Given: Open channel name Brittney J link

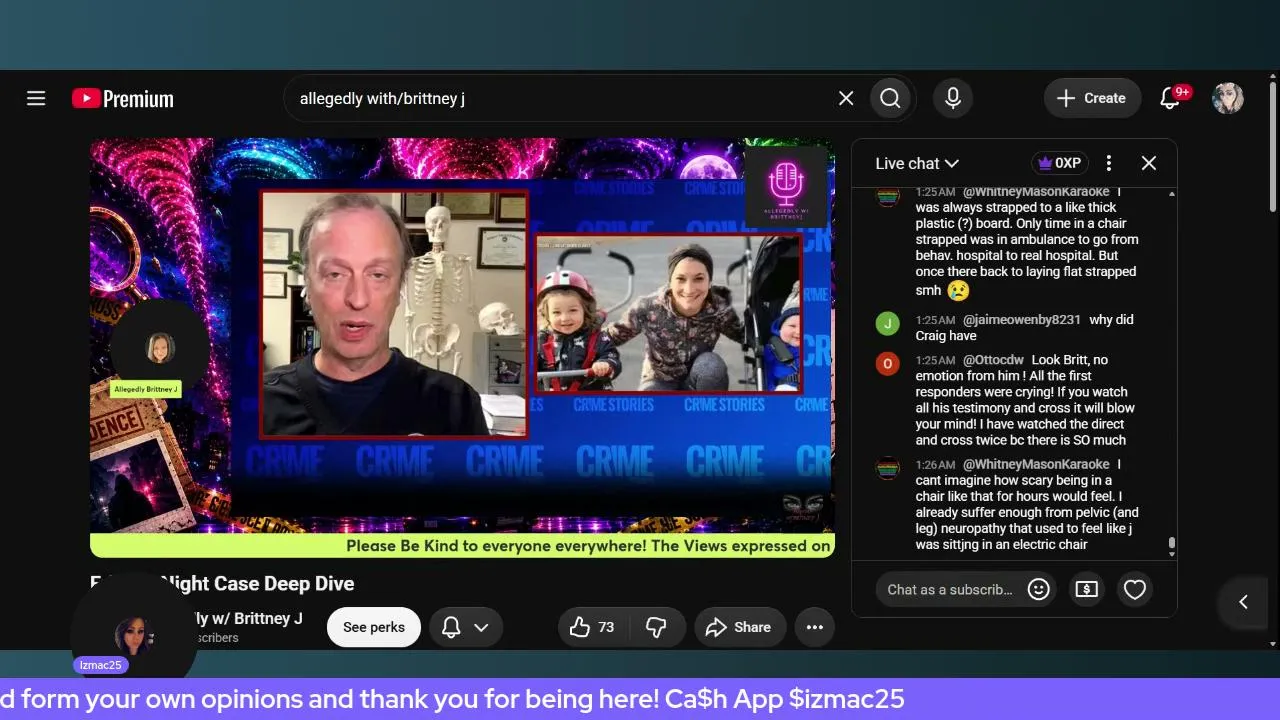Looking at the screenshot, I should (248, 618).
